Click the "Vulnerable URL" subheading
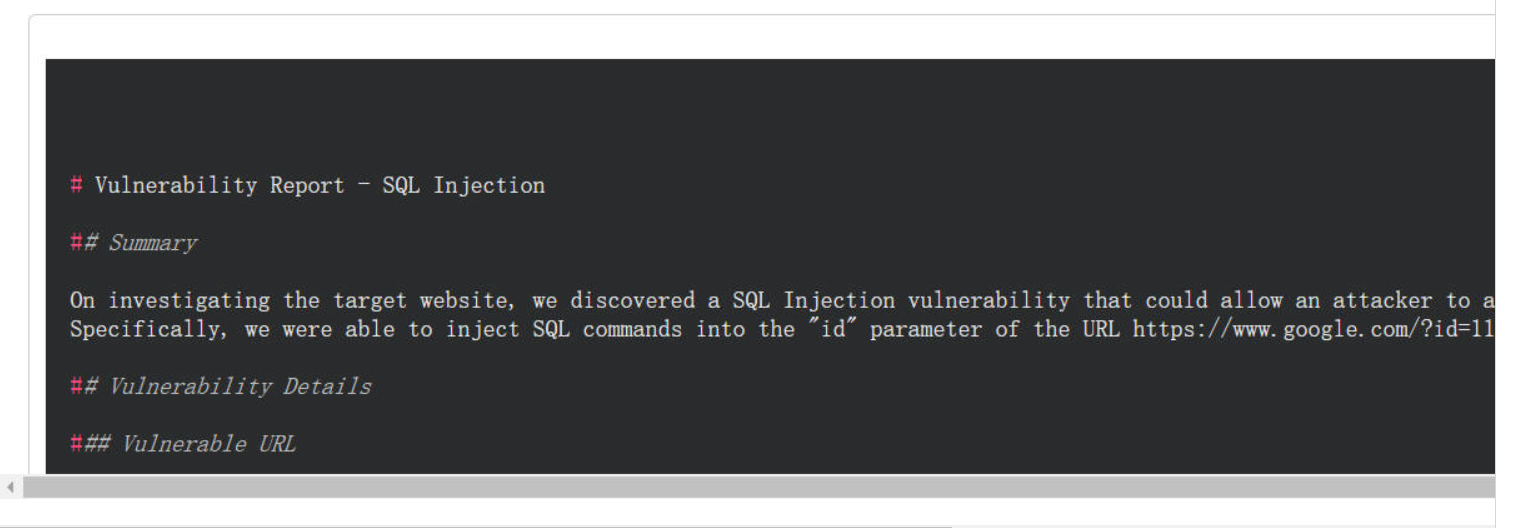 pos(208,443)
